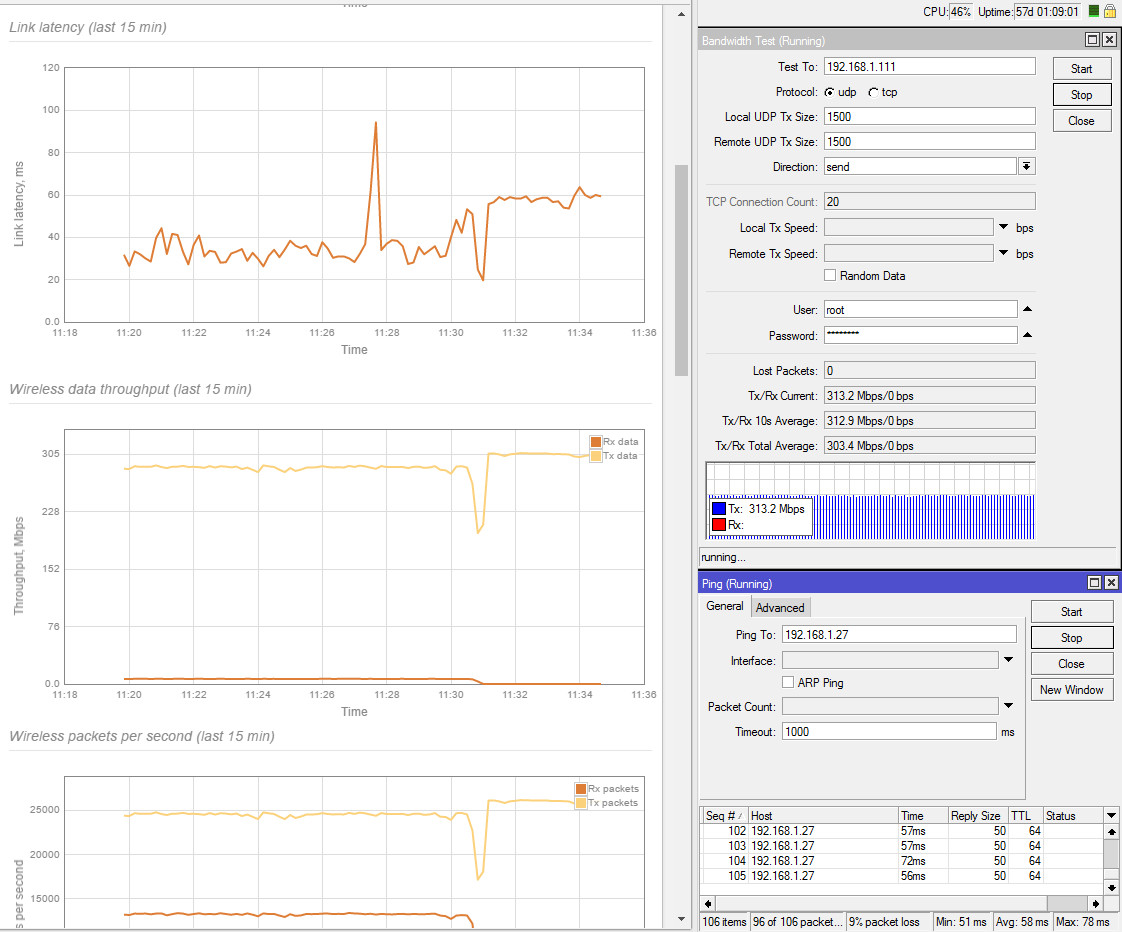The height and width of the screenshot is (932, 1122).
Task: Stop the running Bandwidth Test
Action: 1082,94
